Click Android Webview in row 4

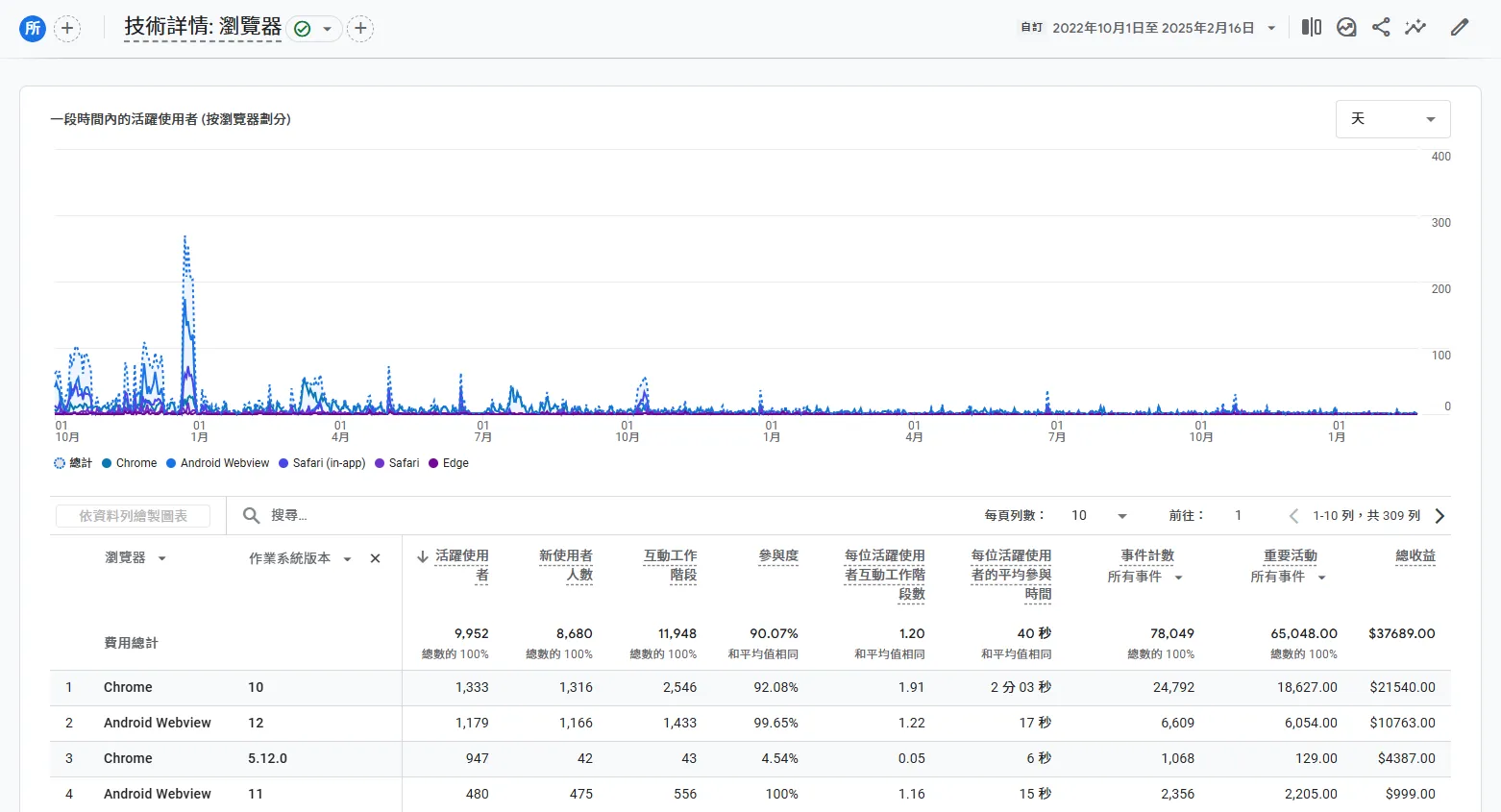click(x=158, y=794)
